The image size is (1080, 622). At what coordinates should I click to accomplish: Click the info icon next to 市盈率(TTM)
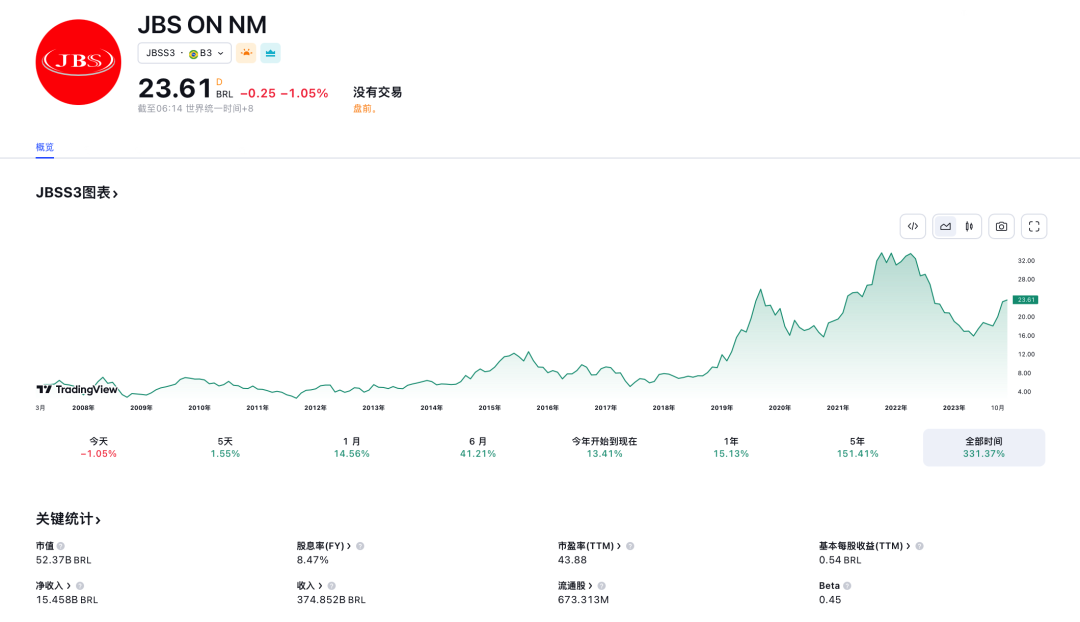tap(630, 546)
